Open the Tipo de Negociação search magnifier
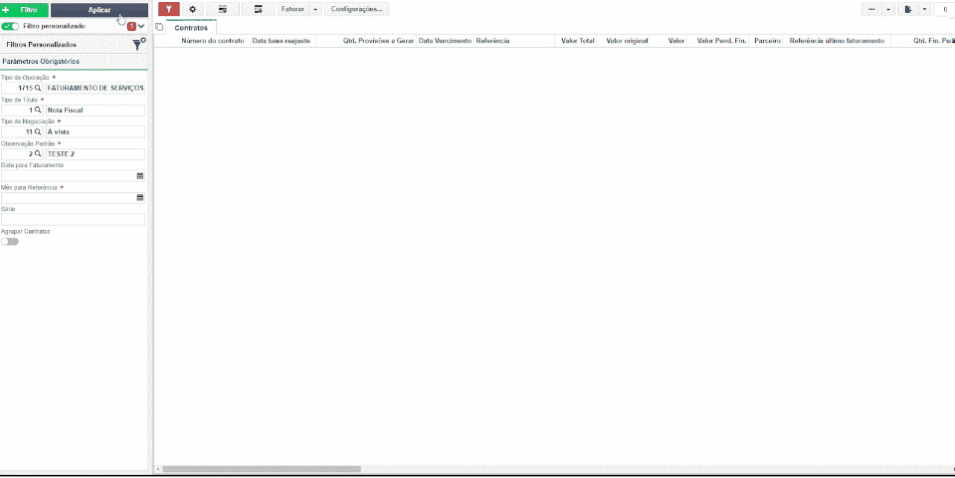955x478 pixels. pyautogui.click(x=38, y=132)
